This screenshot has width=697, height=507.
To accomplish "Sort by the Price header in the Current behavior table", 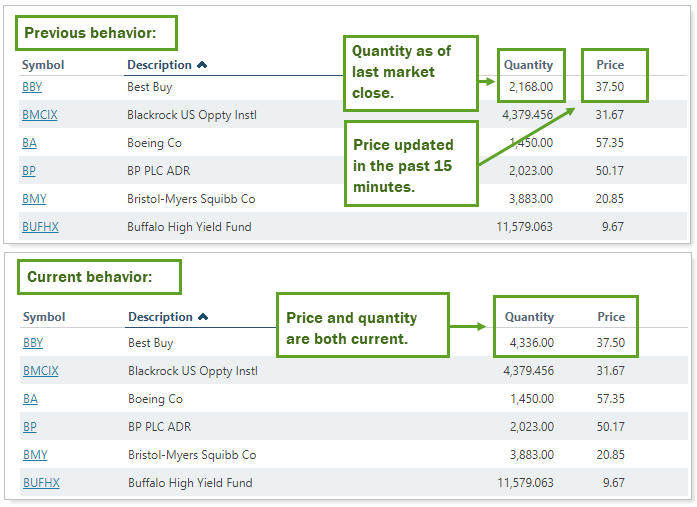I will pos(611,317).
